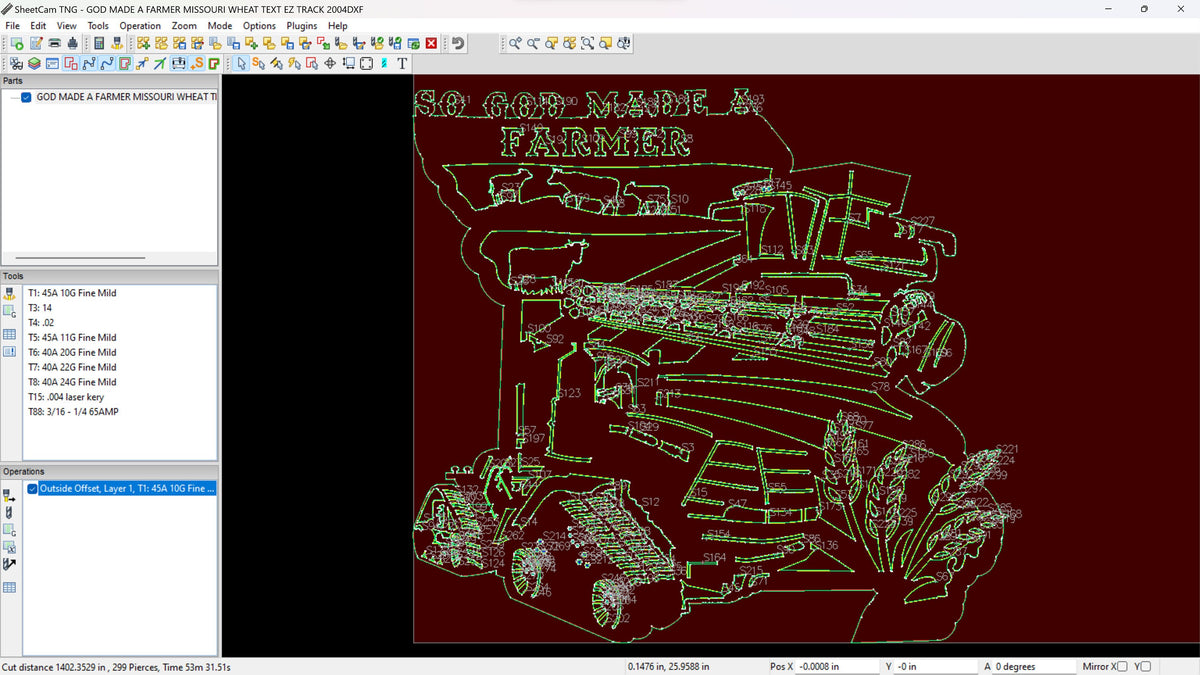Select tool T8: 40A 24G Fine Mild
1200x675 pixels.
tap(72, 382)
